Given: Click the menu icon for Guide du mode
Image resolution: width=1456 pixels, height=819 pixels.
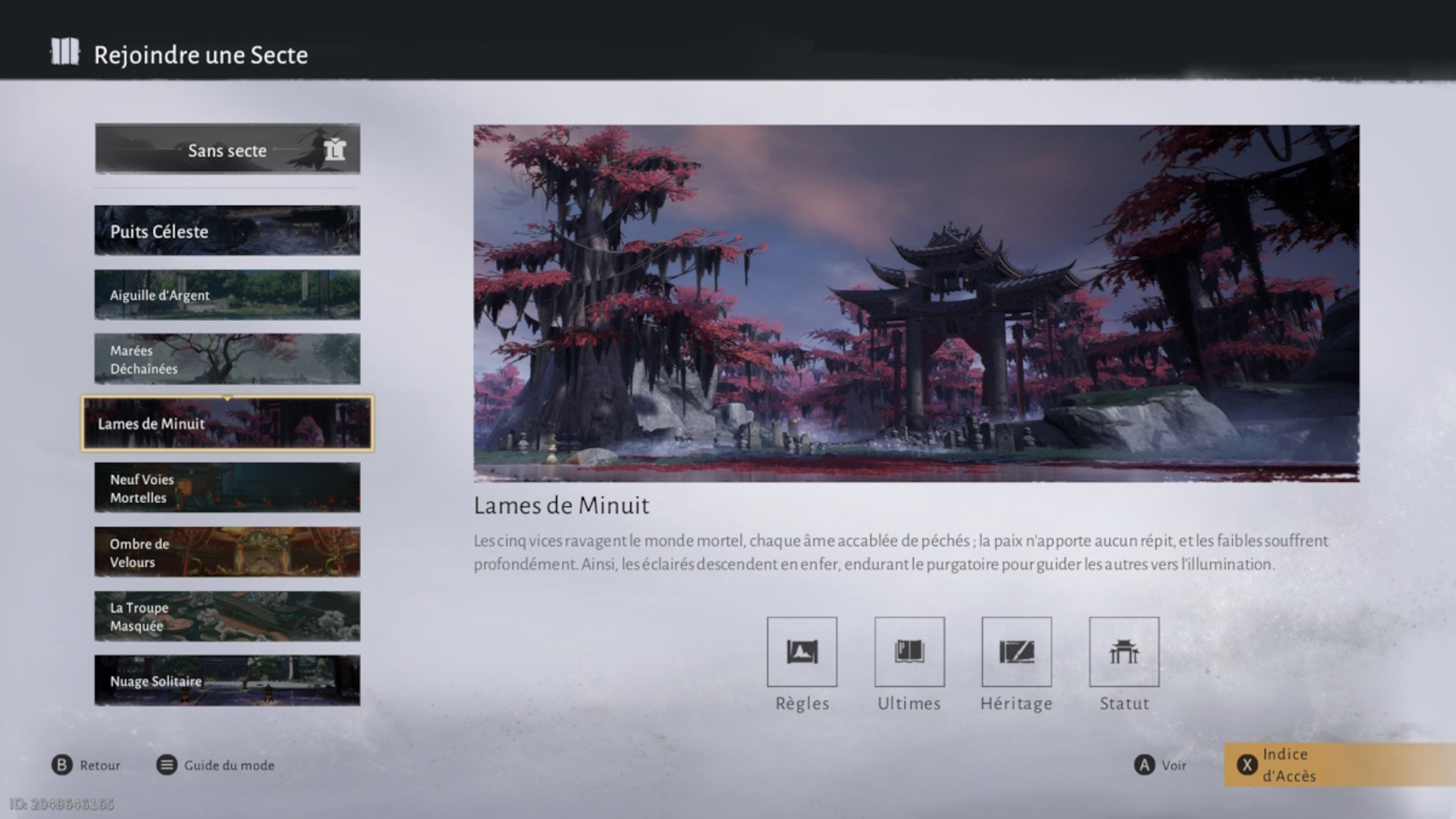Looking at the screenshot, I should coord(166,765).
